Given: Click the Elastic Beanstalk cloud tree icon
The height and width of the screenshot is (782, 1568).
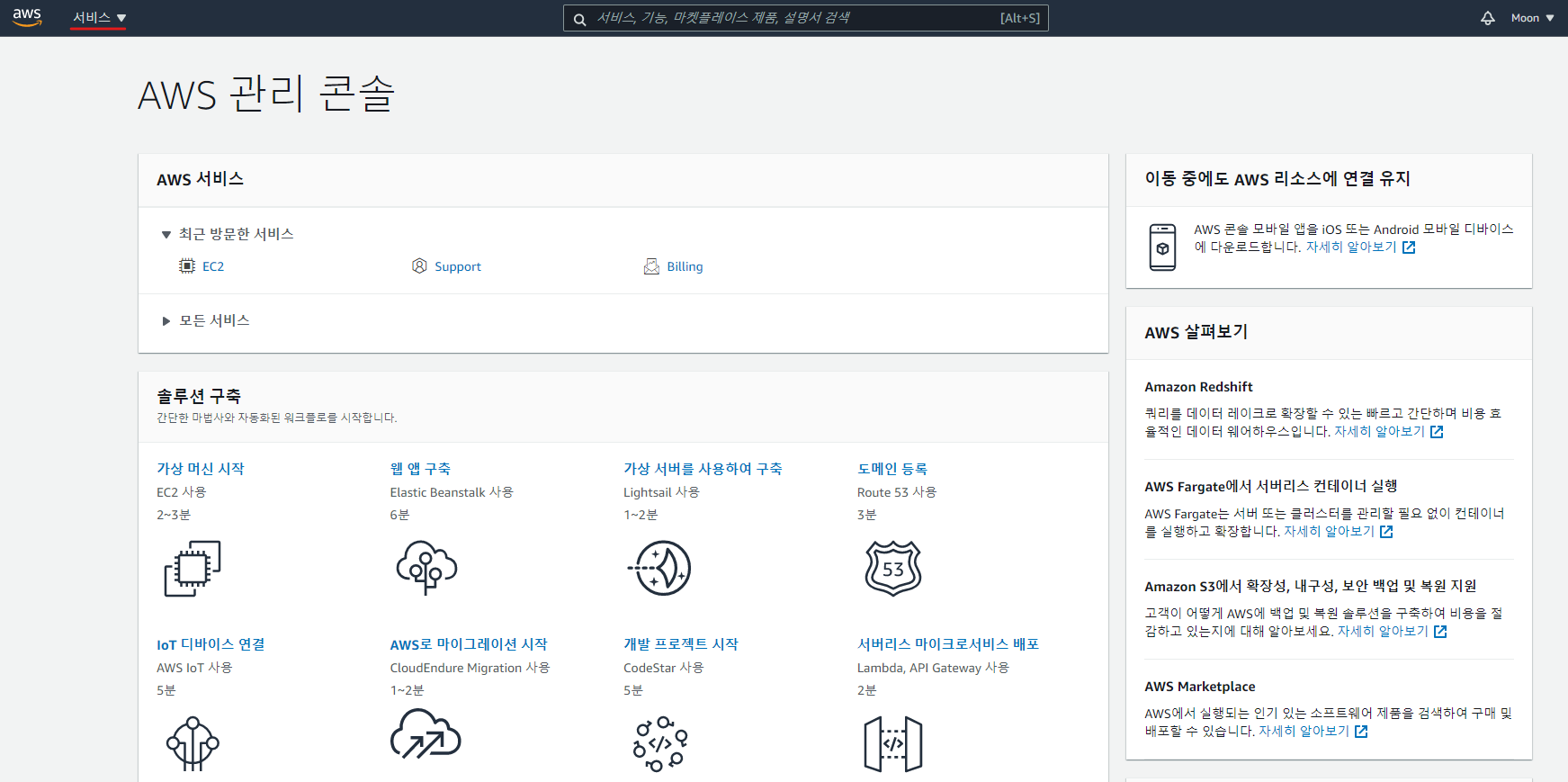Looking at the screenshot, I should (x=426, y=567).
